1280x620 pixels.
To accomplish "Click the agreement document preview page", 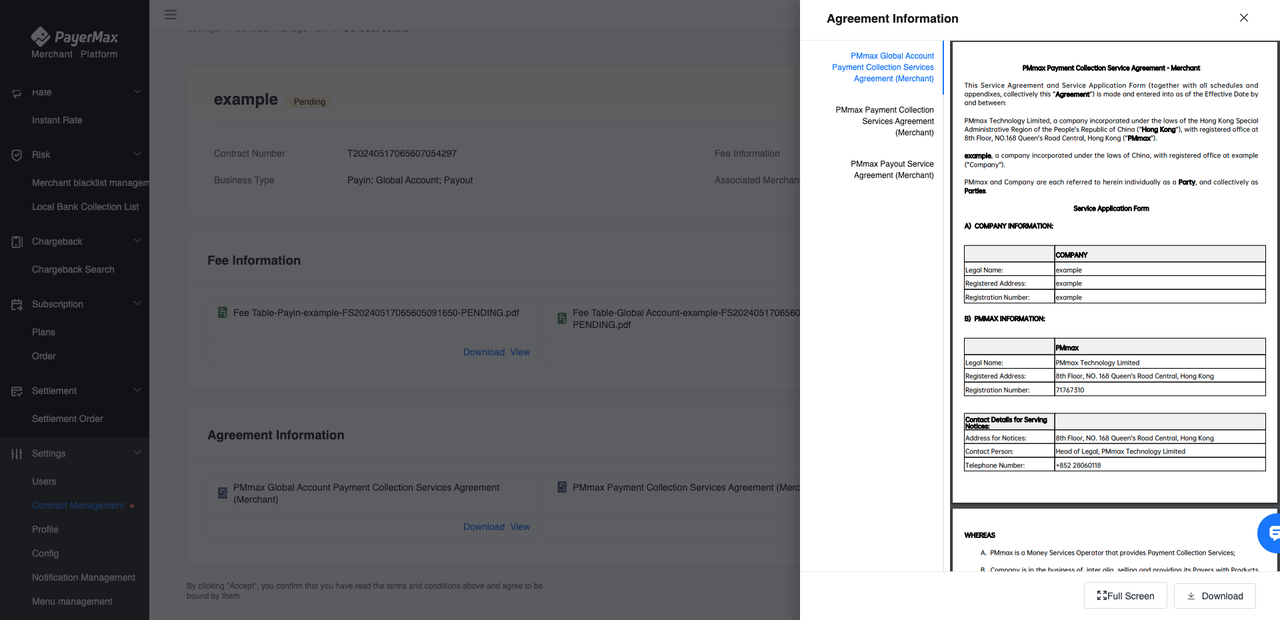I will pyautogui.click(x=1115, y=272).
